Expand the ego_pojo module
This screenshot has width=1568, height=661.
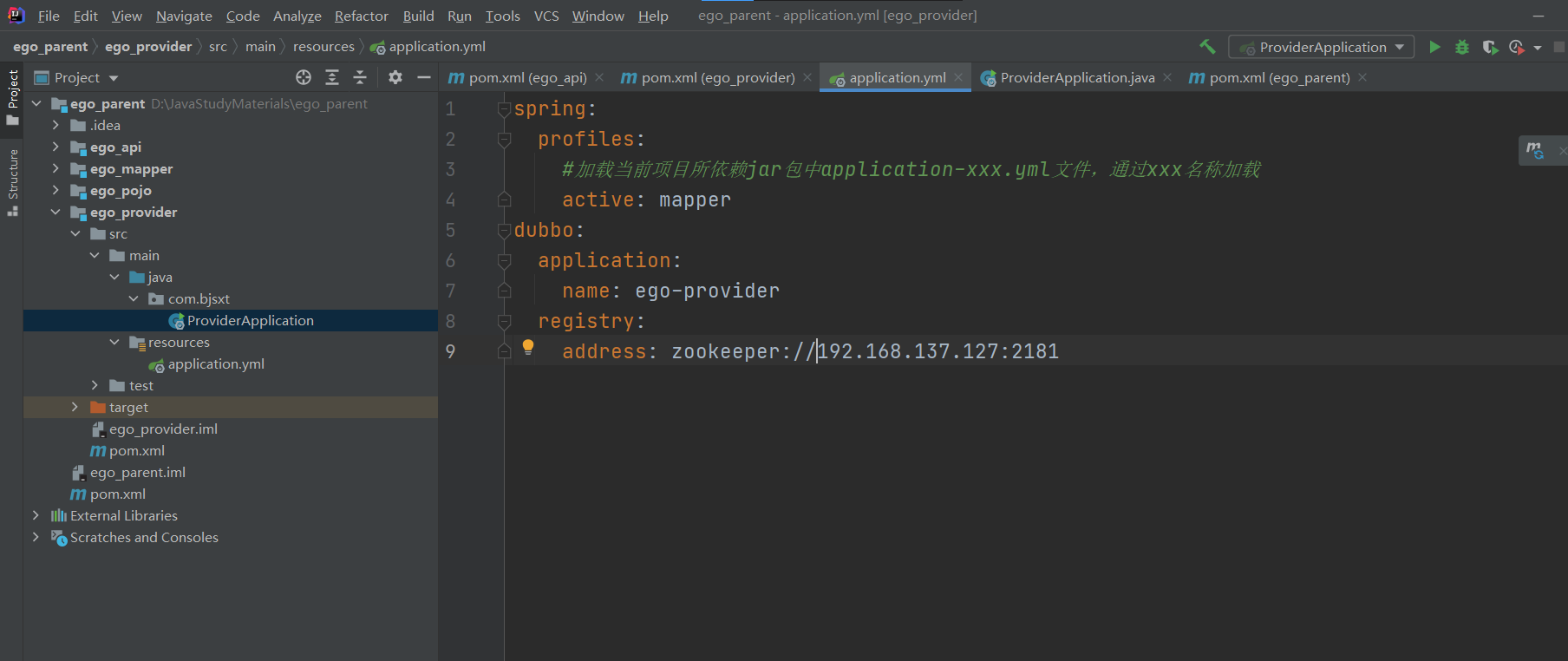(56, 190)
